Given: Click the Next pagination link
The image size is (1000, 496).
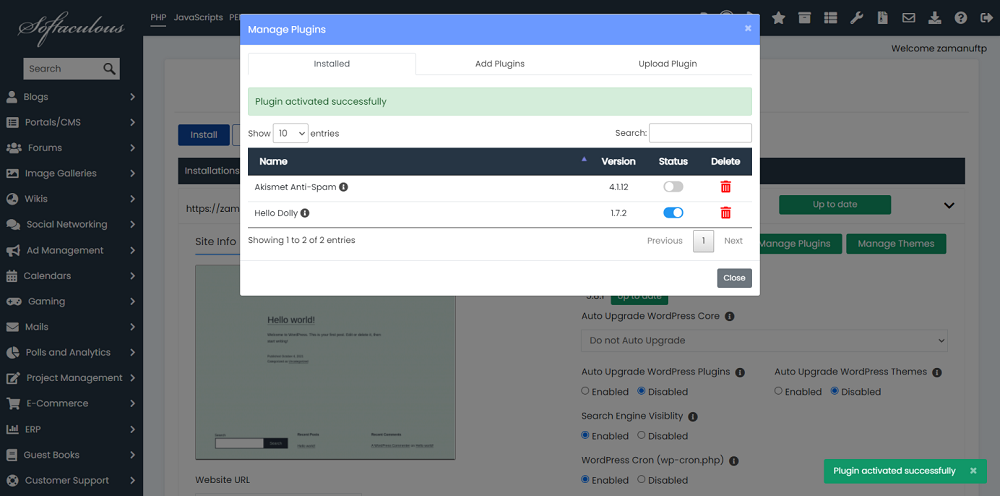Looking at the screenshot, I should (733, 241).
